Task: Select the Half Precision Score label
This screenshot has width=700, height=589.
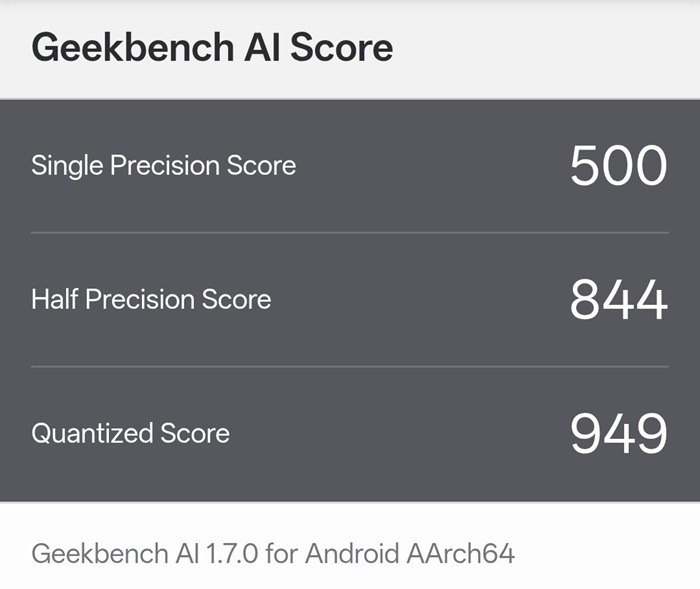Action: tap(151, 299)
